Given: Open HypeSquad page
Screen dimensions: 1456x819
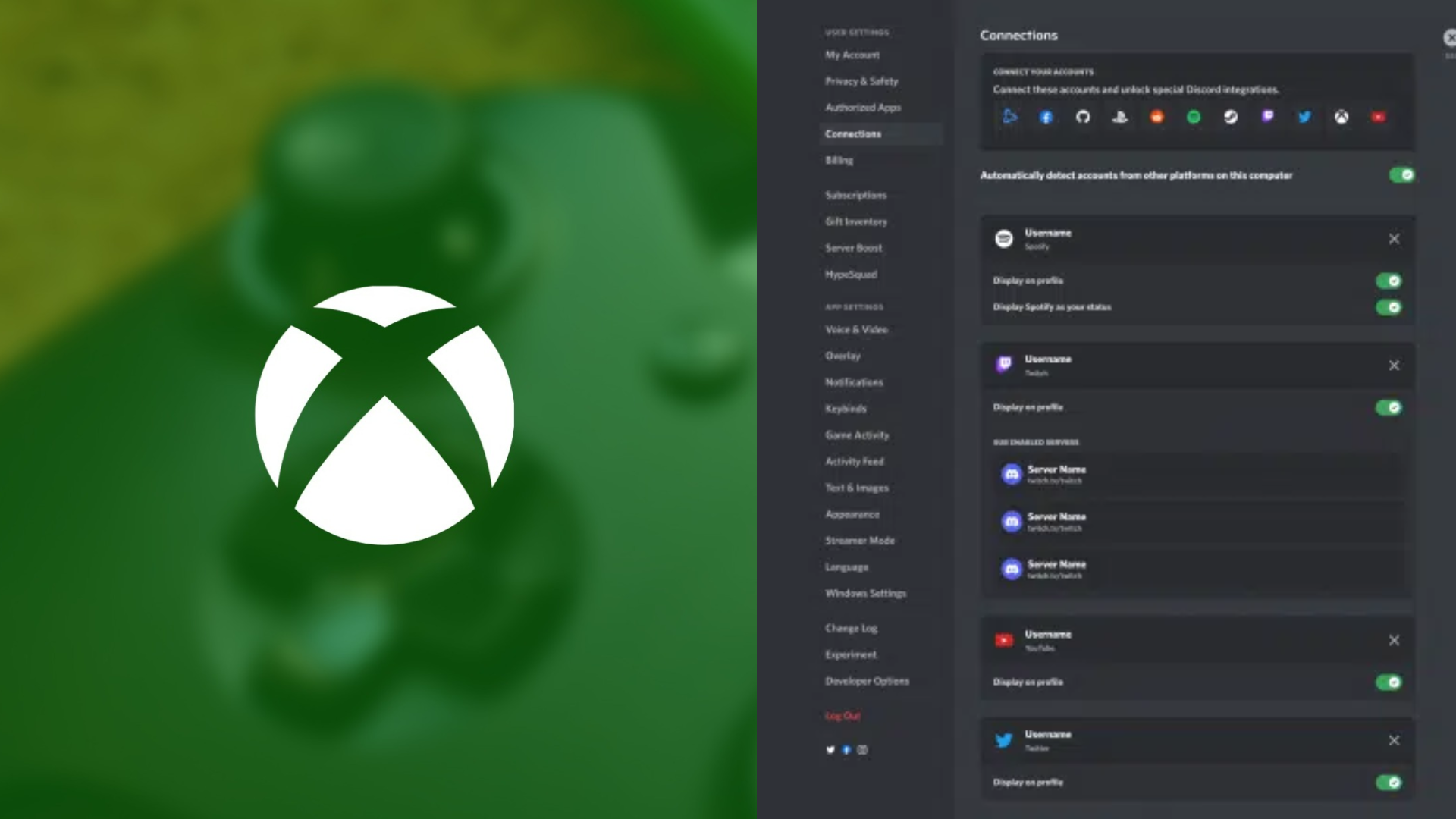Looking at the screenshot, I should coord(851,275).
